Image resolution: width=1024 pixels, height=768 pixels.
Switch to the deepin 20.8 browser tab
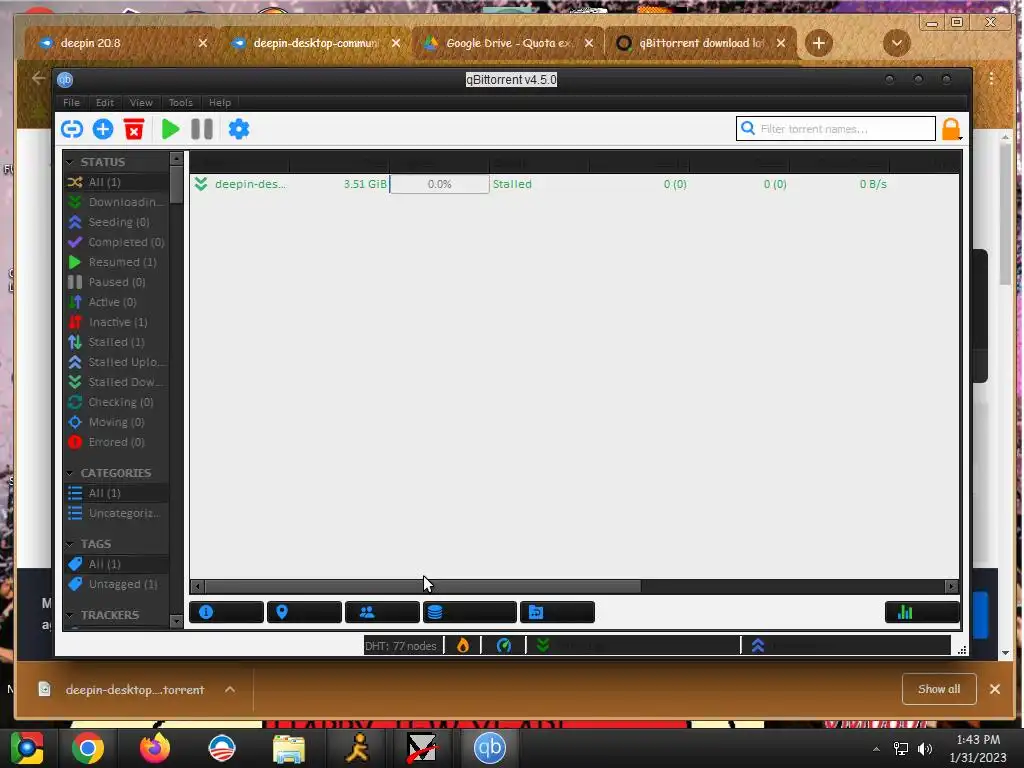tap(120, 43)
